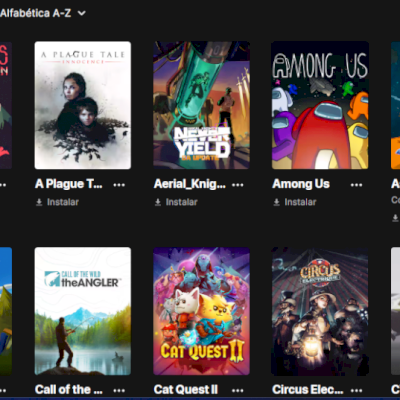Select the A Plague T... title text
400x400 pixels.
tap(69, 184)
